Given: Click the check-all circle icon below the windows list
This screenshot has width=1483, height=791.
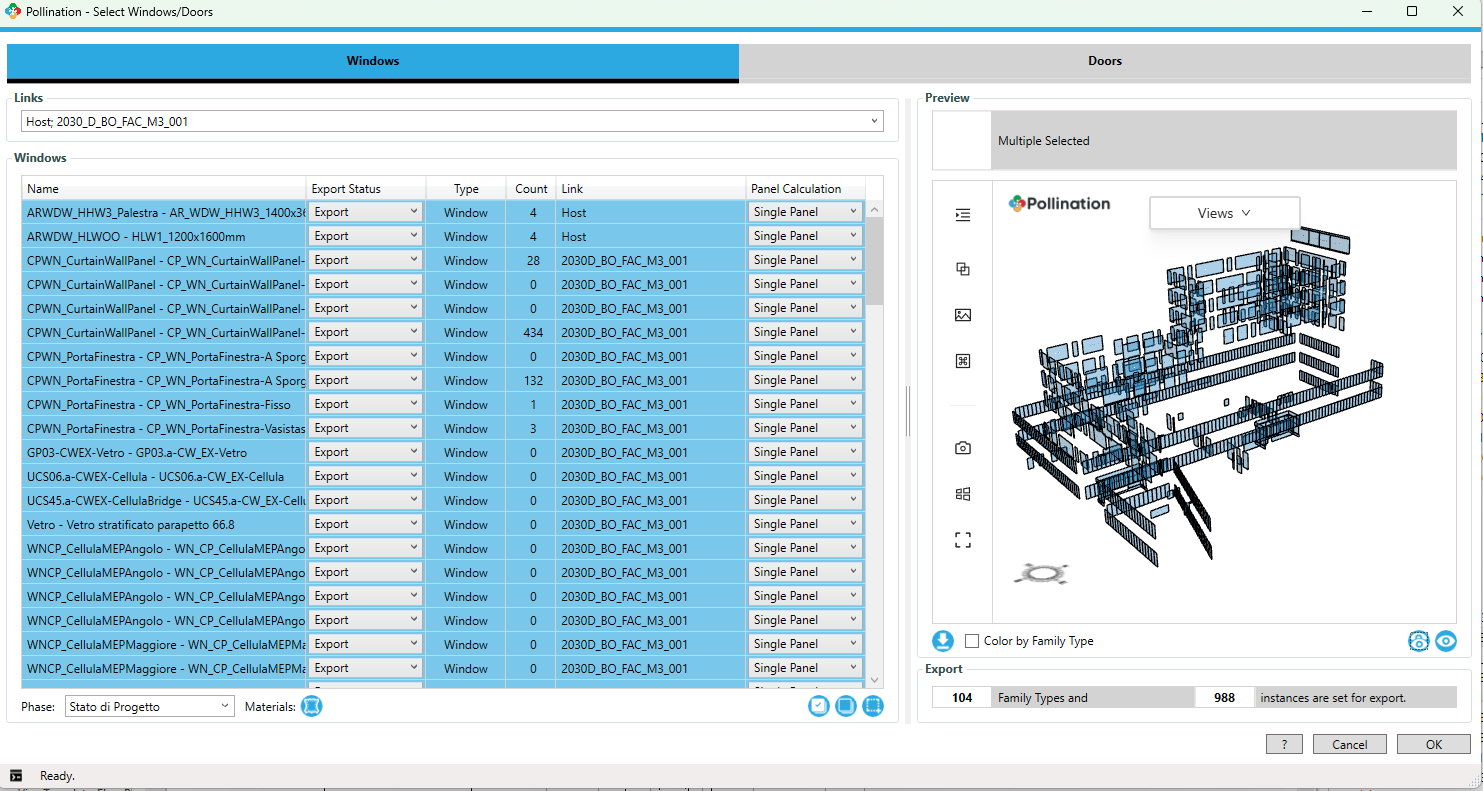Looking at the screenshot, I should [x=818, y=705].
